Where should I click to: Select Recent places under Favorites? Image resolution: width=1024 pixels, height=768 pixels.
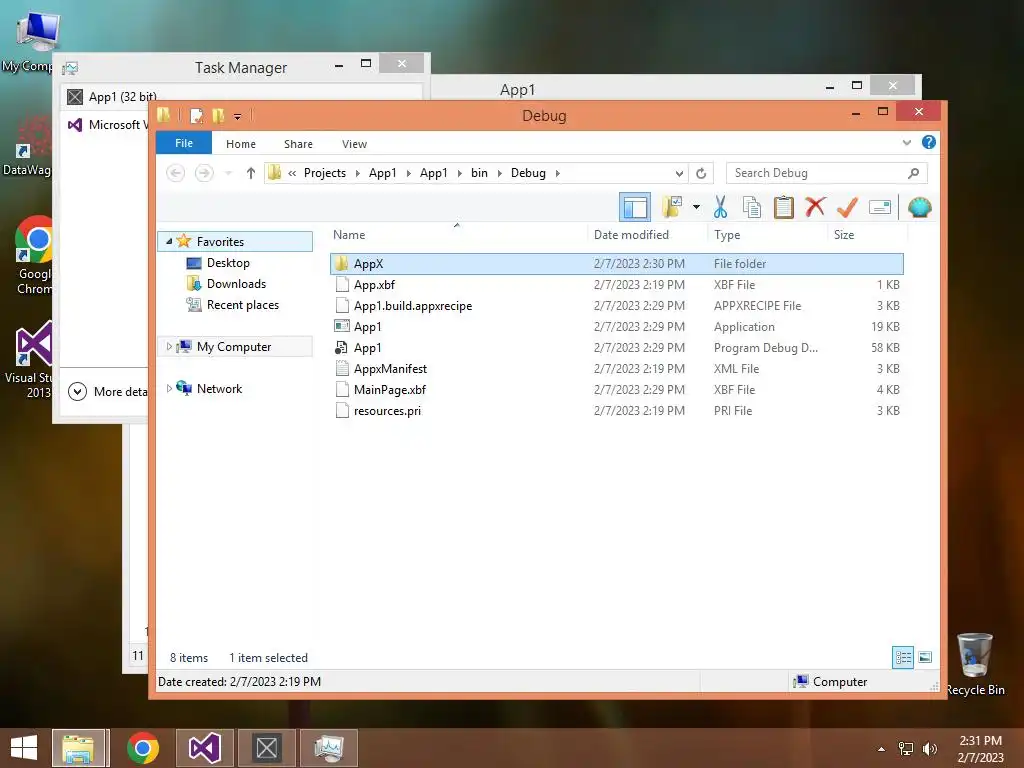(x=242, y=305)
